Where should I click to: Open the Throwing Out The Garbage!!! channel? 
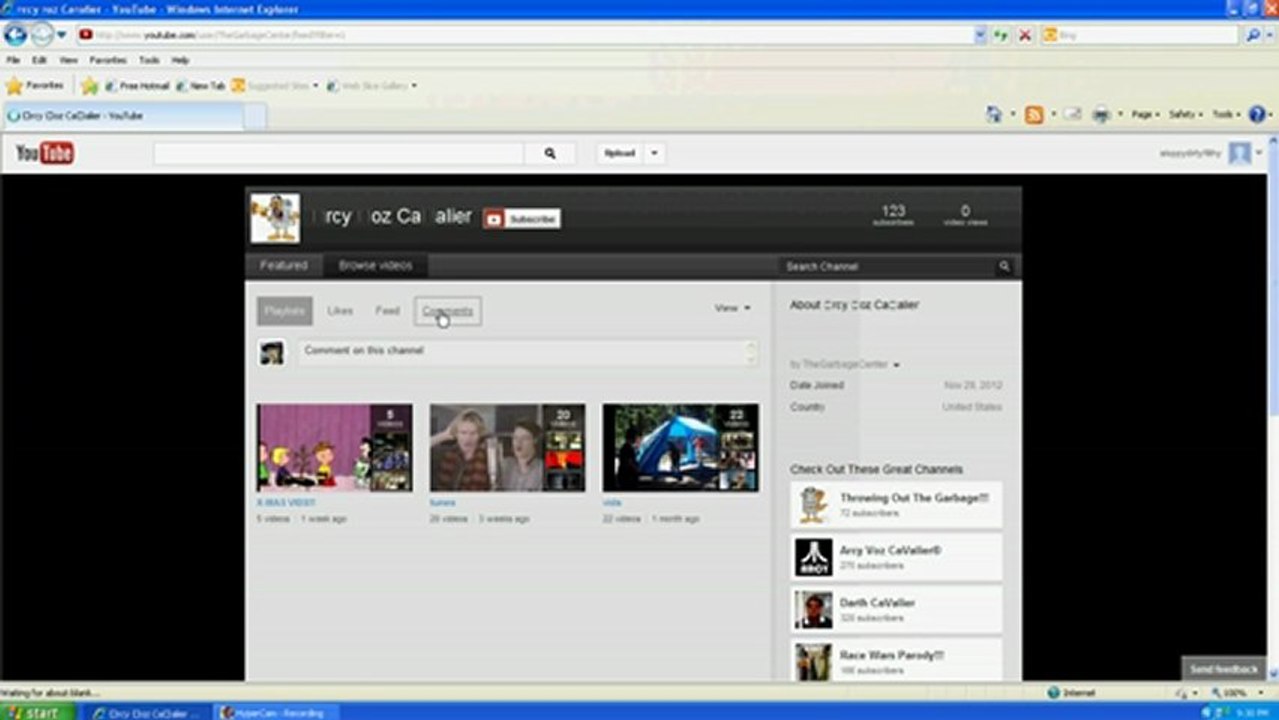pos(896,505)
